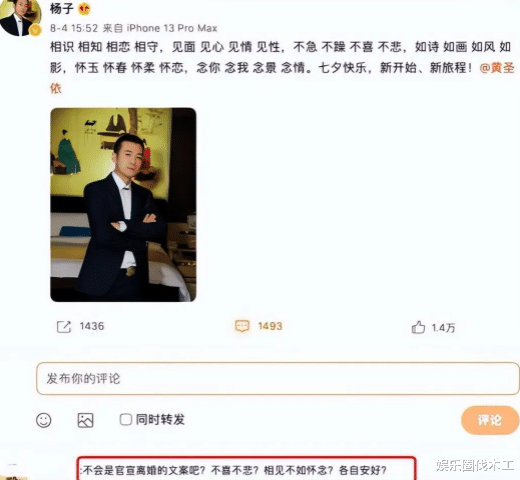This screenshot has width=520, height=480.
Task: Click the verified badge on the avatar
Action: point(35,31)
